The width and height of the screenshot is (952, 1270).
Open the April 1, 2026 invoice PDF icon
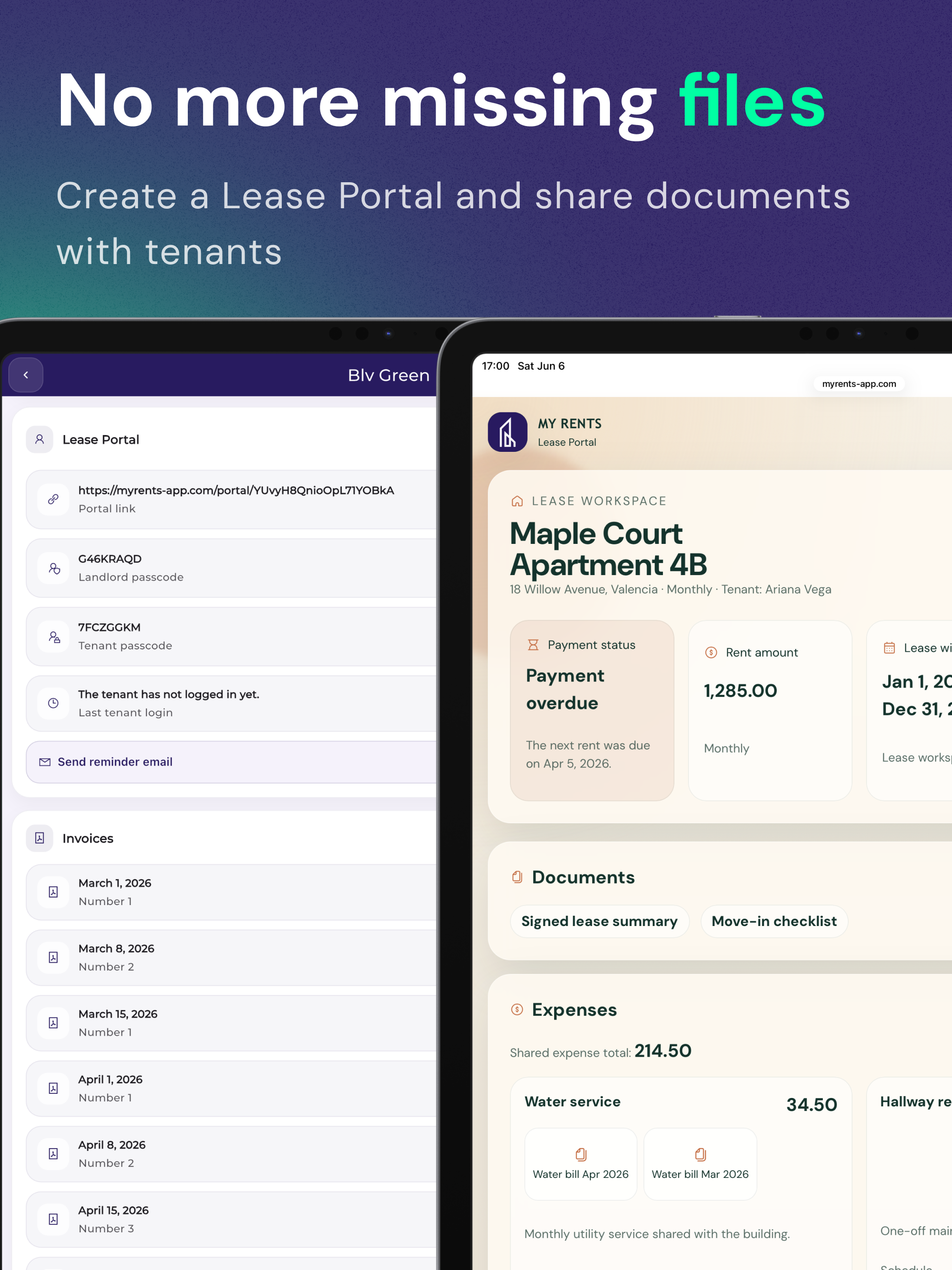(x=53, y=1088)
